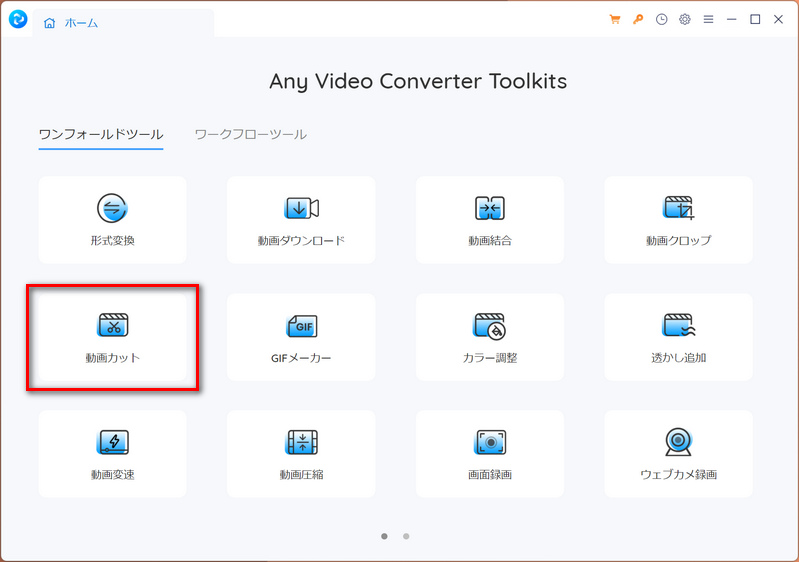The width and height of the screenshot is (799, 562).
Task: Go to the first page dot
Action: (384, 536)
